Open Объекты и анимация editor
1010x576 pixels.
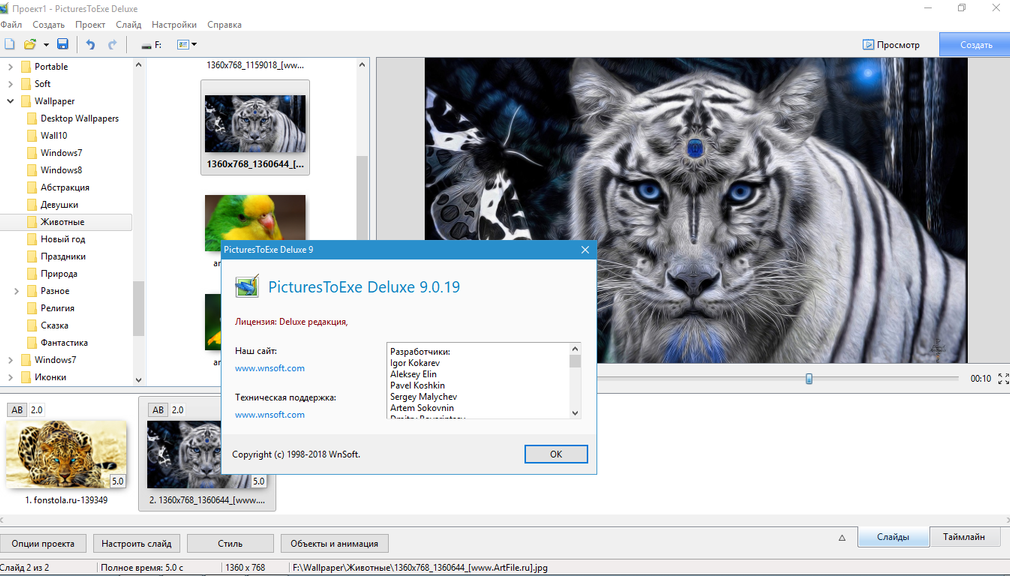coord(334,544)
